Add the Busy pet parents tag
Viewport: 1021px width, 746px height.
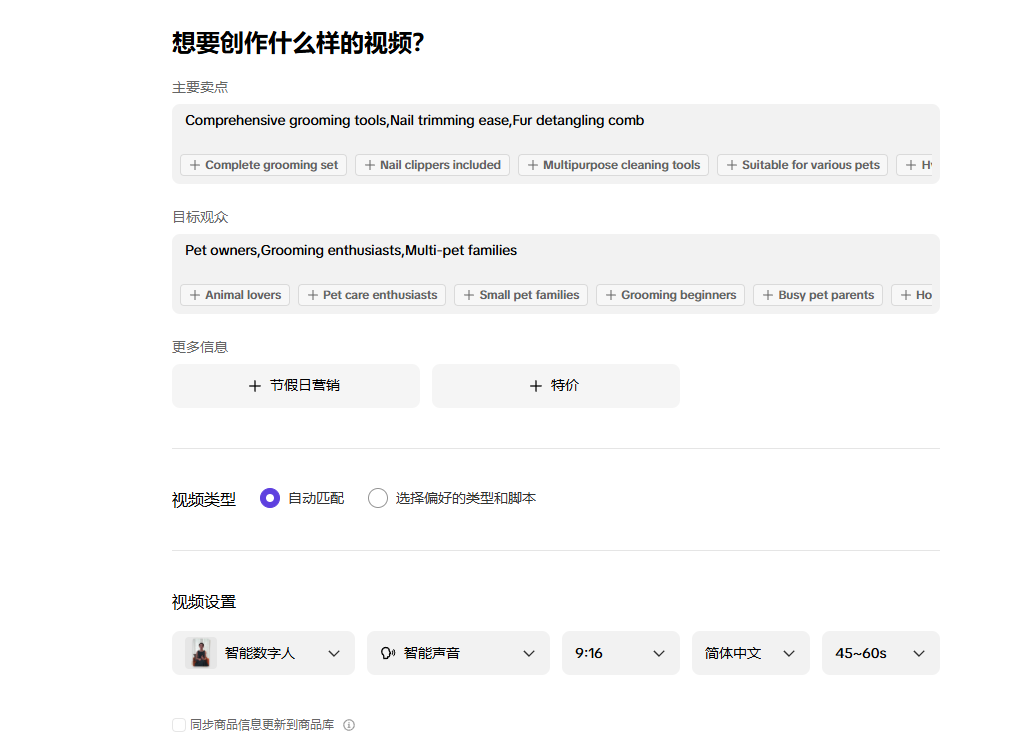pos(818,295)
